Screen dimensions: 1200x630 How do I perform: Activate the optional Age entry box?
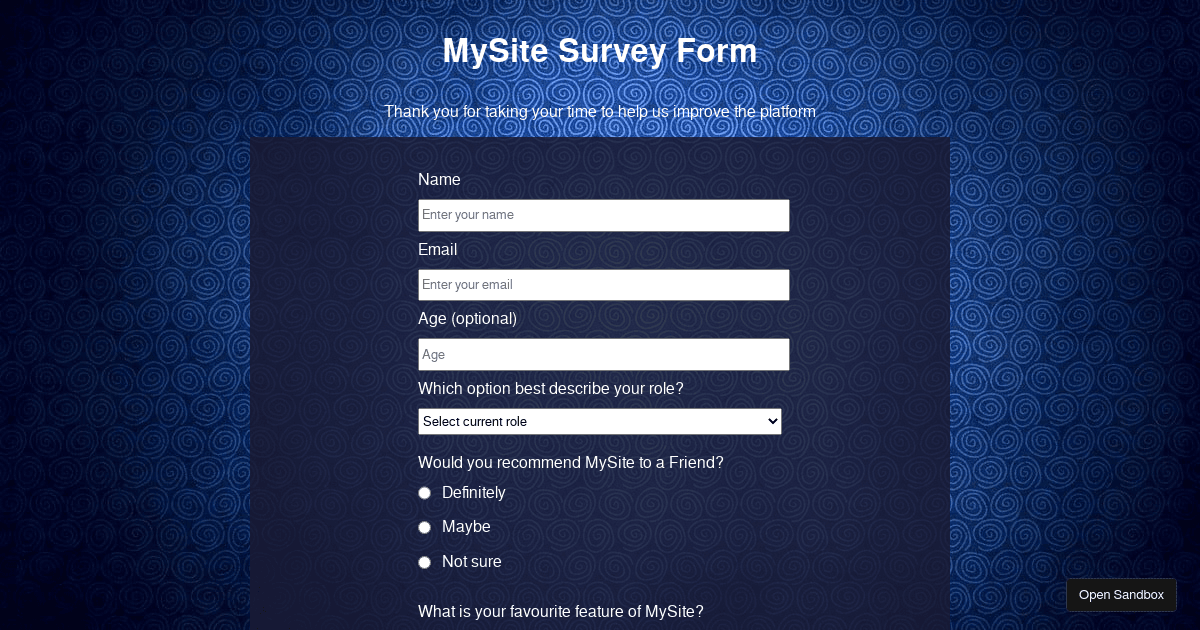click(604, 354)
